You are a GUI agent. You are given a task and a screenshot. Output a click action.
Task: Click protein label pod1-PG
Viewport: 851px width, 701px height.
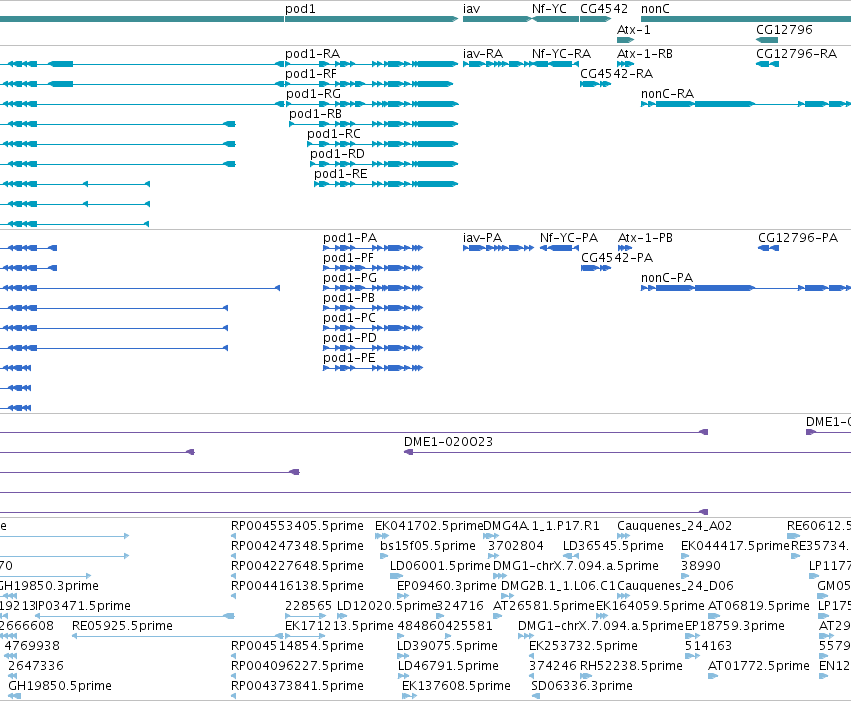(350, 278)
